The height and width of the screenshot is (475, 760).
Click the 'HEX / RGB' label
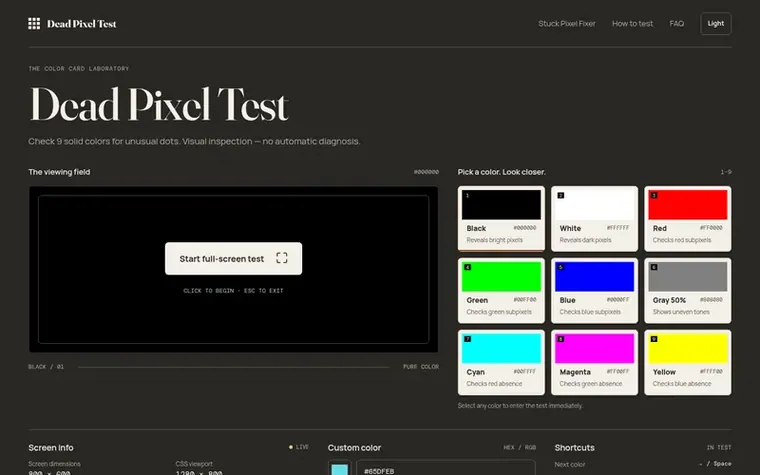520,447
